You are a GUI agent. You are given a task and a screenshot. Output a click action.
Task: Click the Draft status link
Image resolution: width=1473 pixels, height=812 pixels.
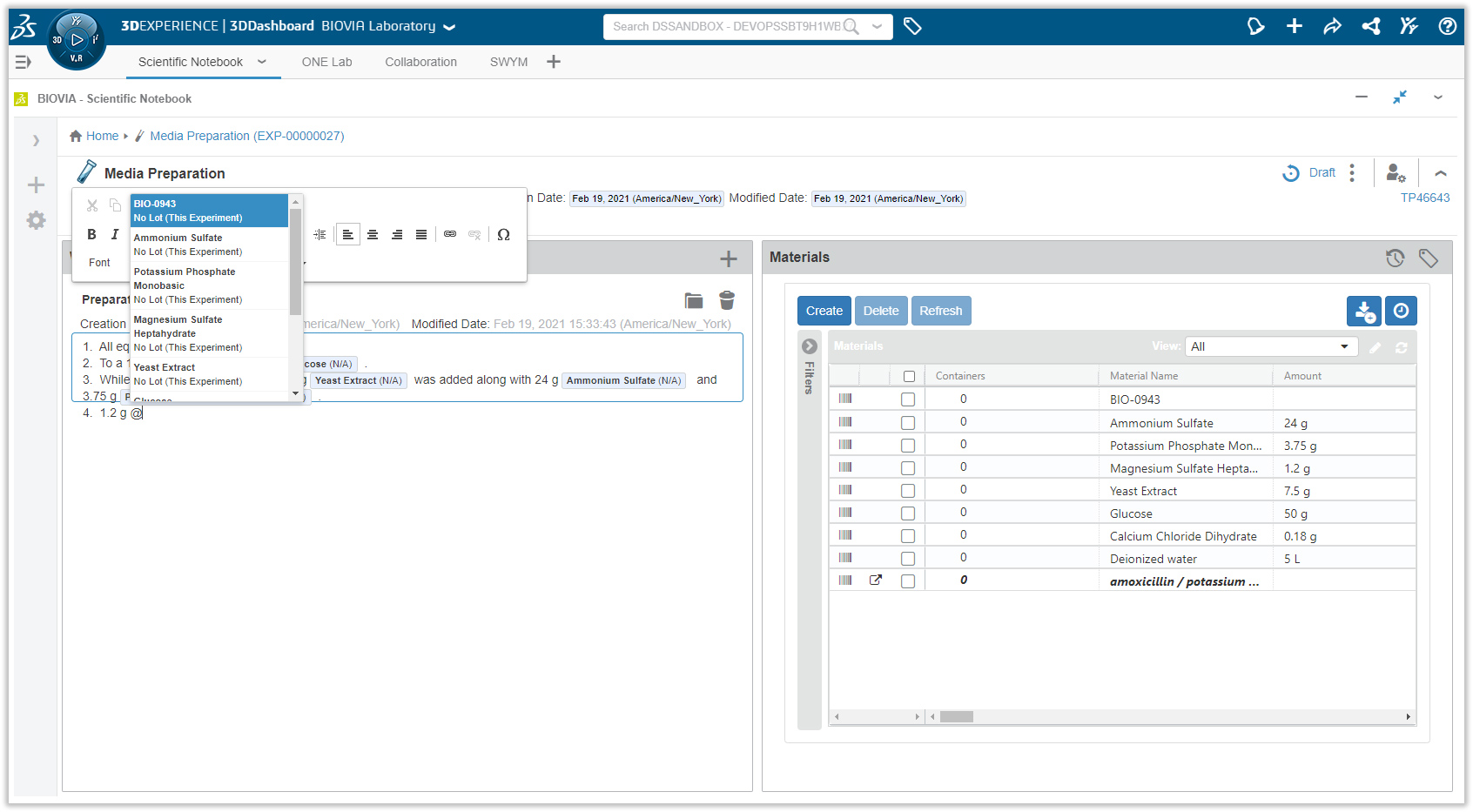tap(1322, 172)
